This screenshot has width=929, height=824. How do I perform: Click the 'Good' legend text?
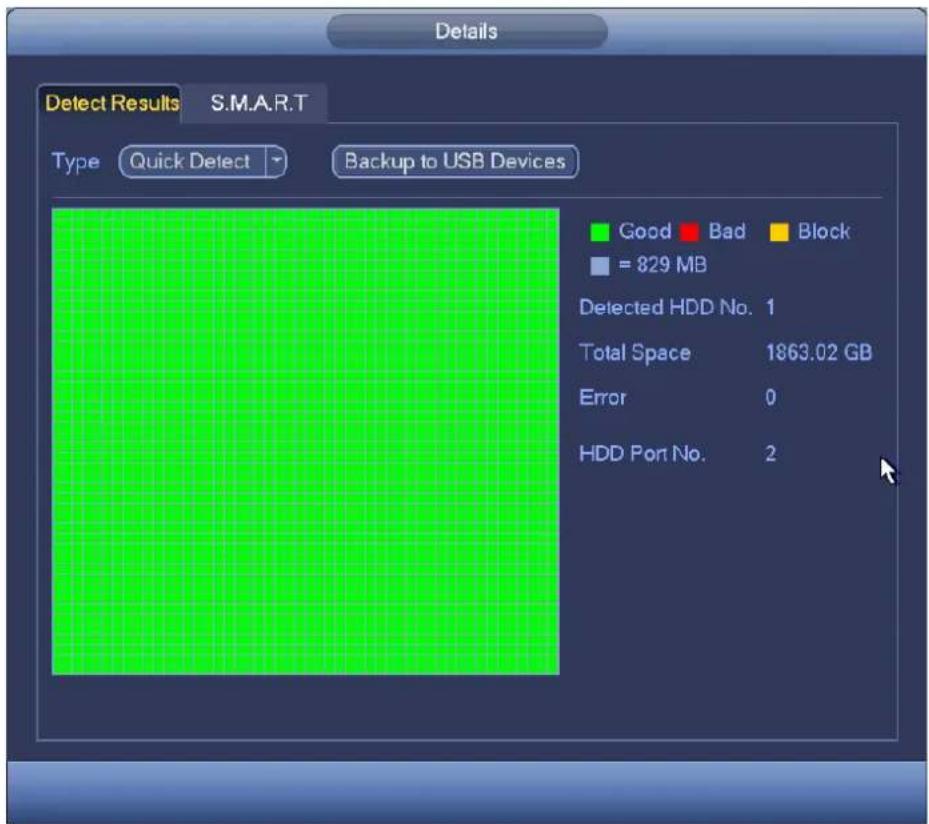click(x=645, y=231)
